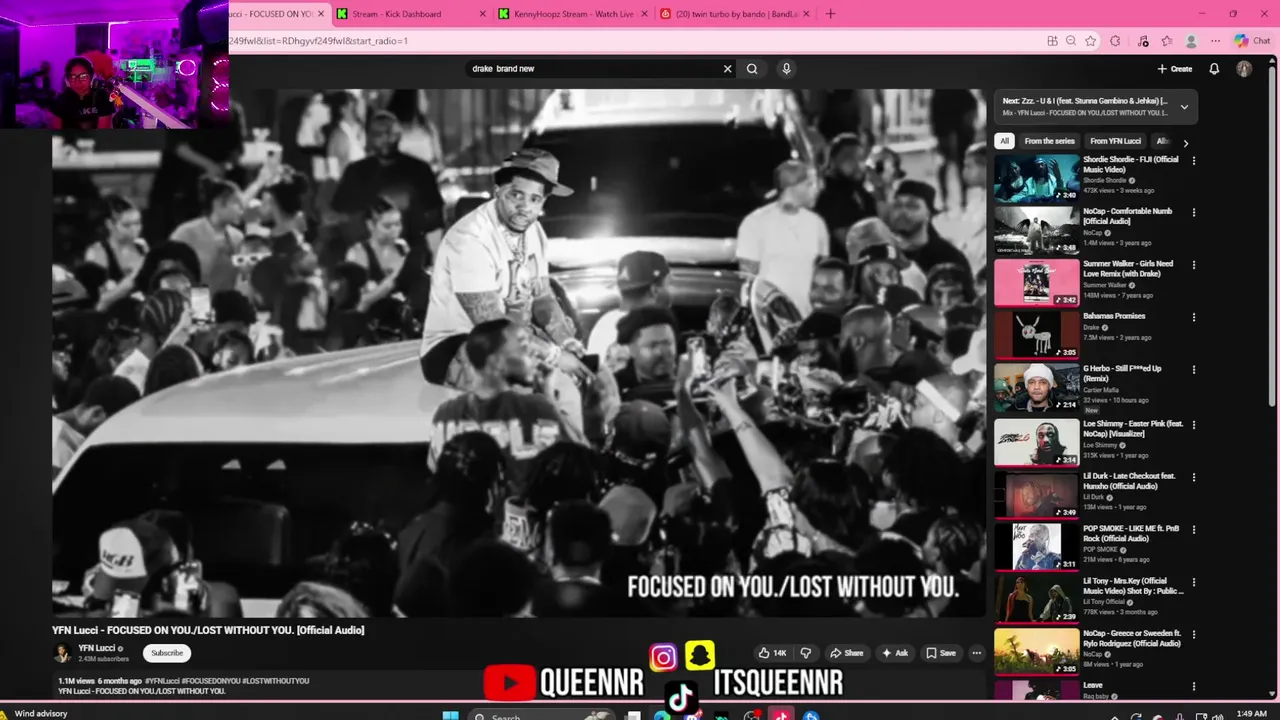1280x720 pixels.
Task: Show more filter chips with right chevron
Action: 1186,143
